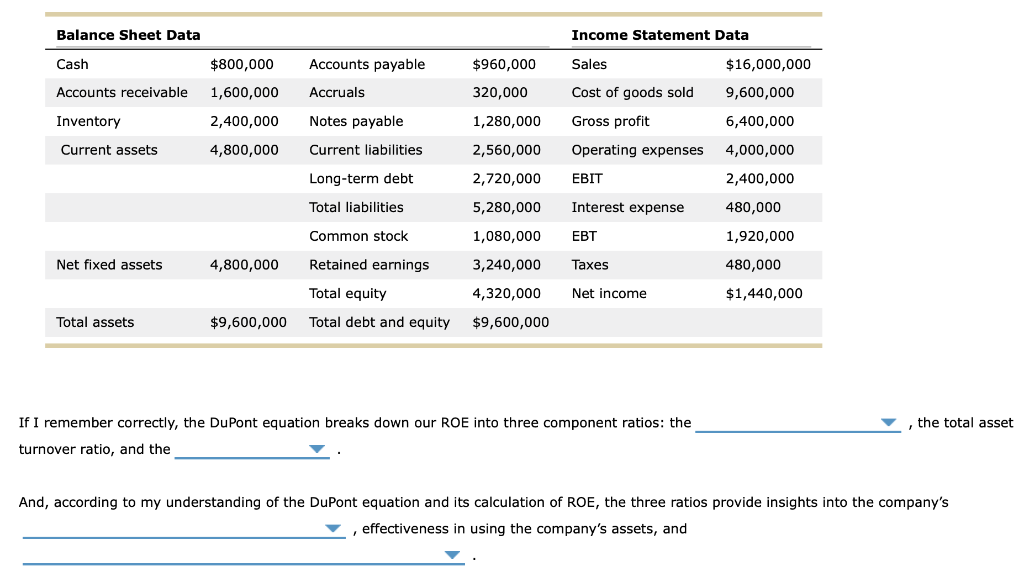Click the 'Accruals' label
1024x582 pixels.
coord(337,93)
